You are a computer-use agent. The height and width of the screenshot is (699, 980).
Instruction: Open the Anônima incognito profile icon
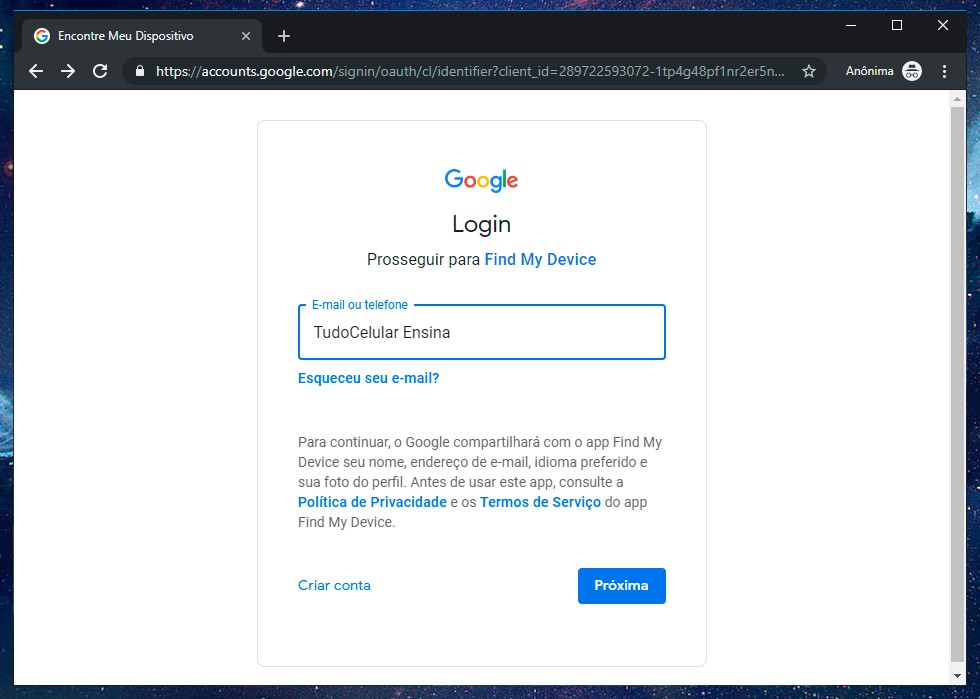(x=911, y=71)
